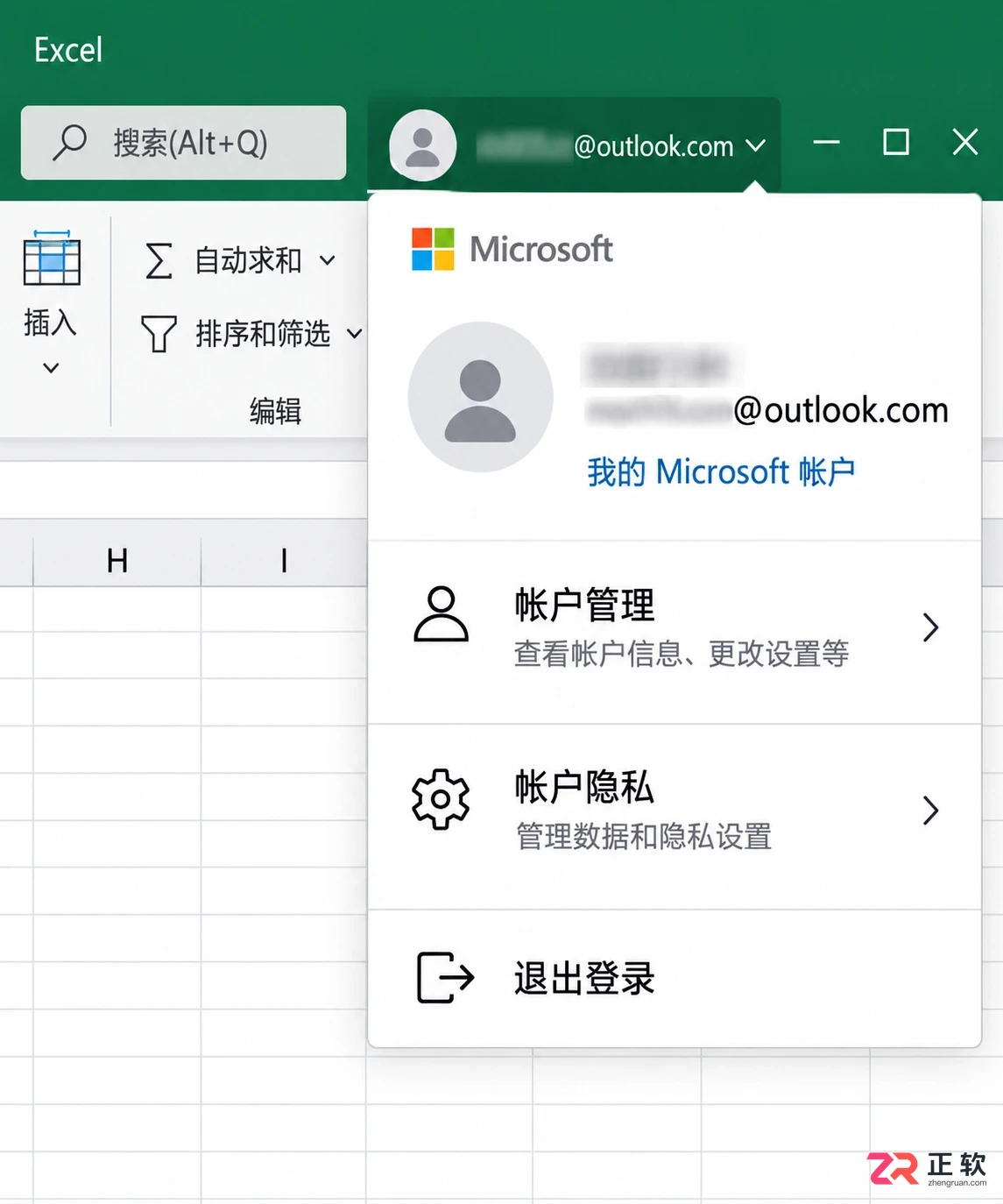Click the 查看帐户信息、更改设置等 description text
The width and height of the screenshot is (1003, 1204).
pos(682,654)
